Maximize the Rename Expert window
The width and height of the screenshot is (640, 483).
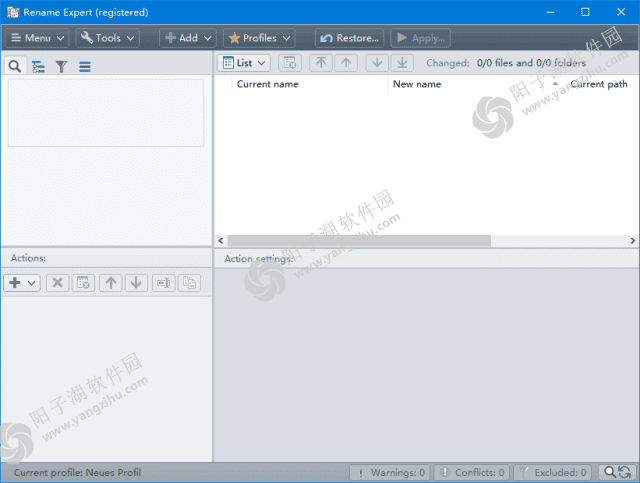[585, 12]
